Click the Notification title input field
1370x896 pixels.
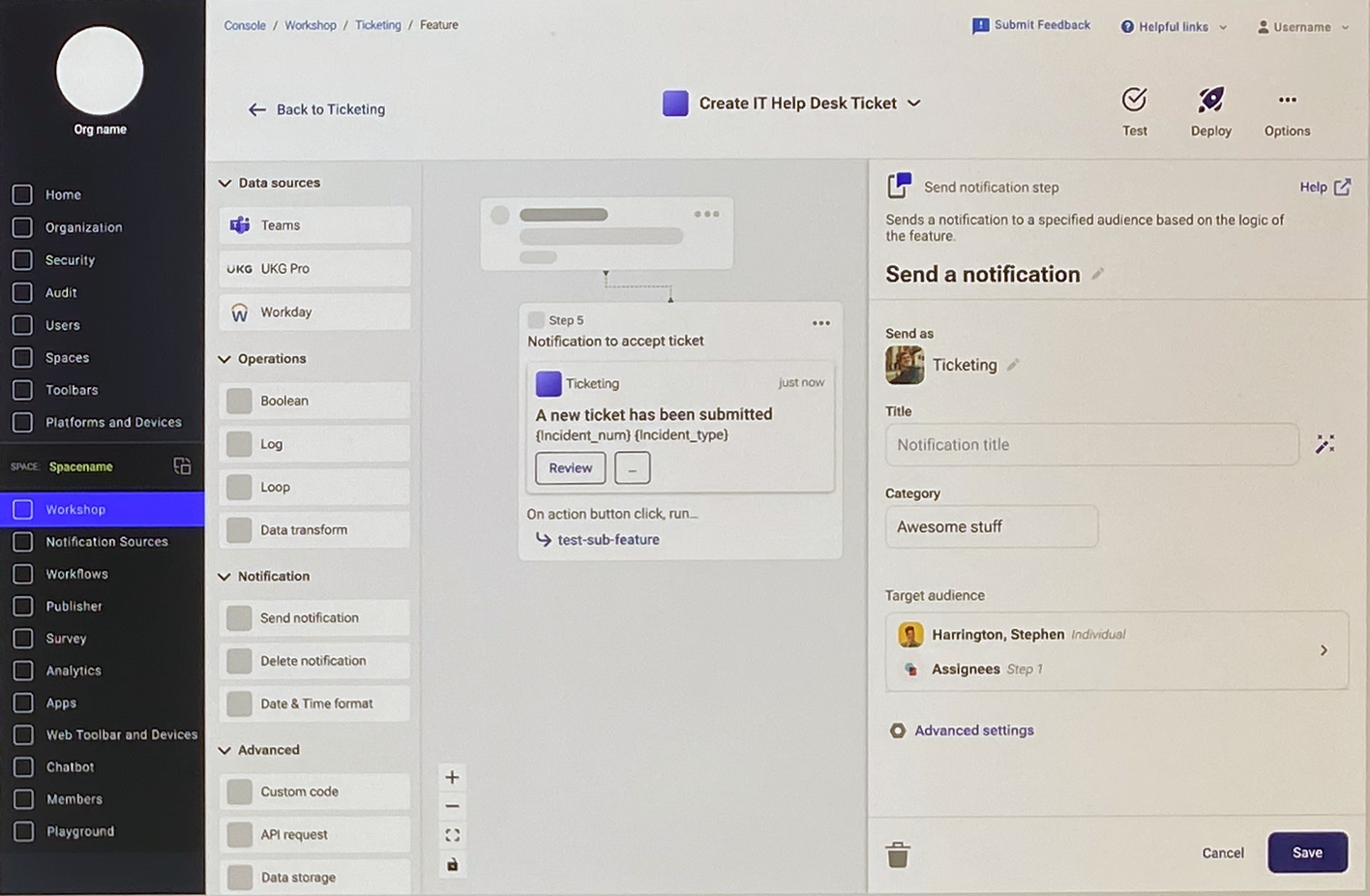[1090, 445]
